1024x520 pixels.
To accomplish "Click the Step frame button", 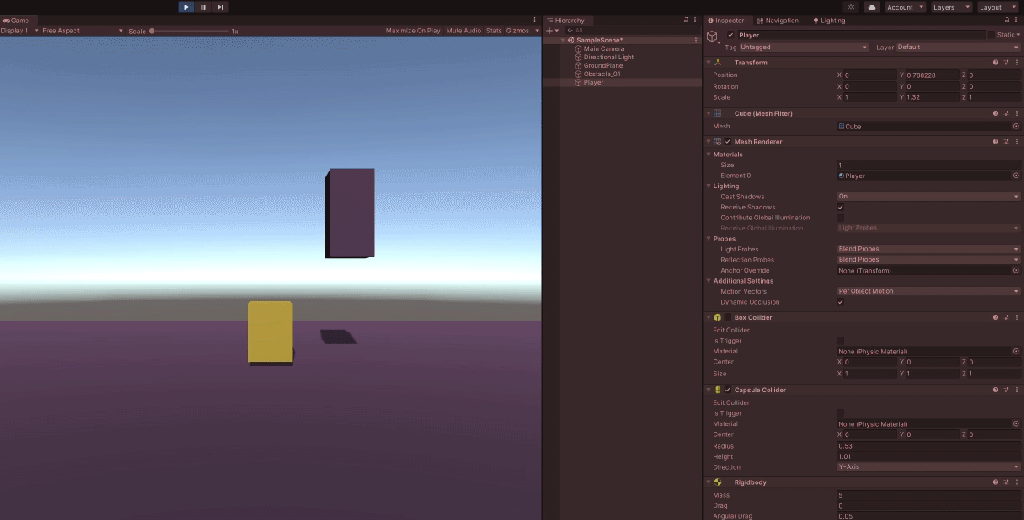I will (220, 7).
